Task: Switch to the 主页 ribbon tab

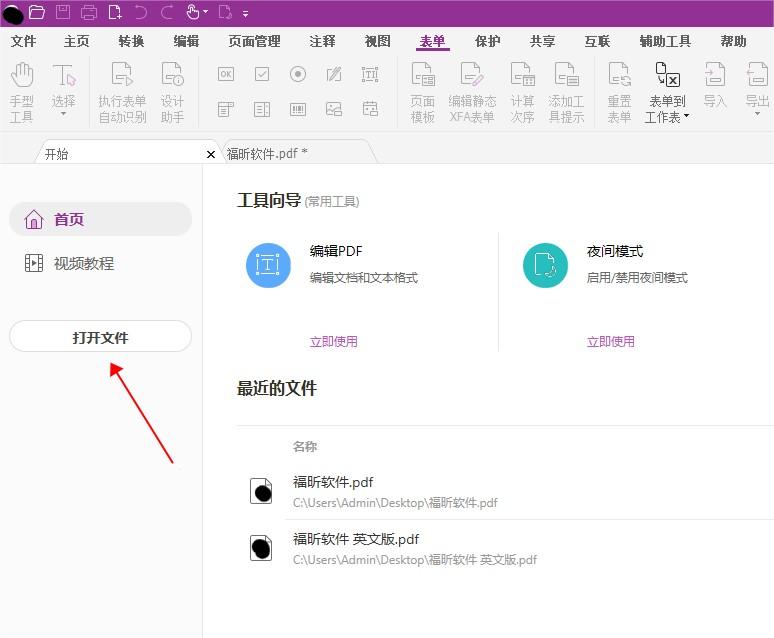Action: pyautogui.click(x=77, y=41)
